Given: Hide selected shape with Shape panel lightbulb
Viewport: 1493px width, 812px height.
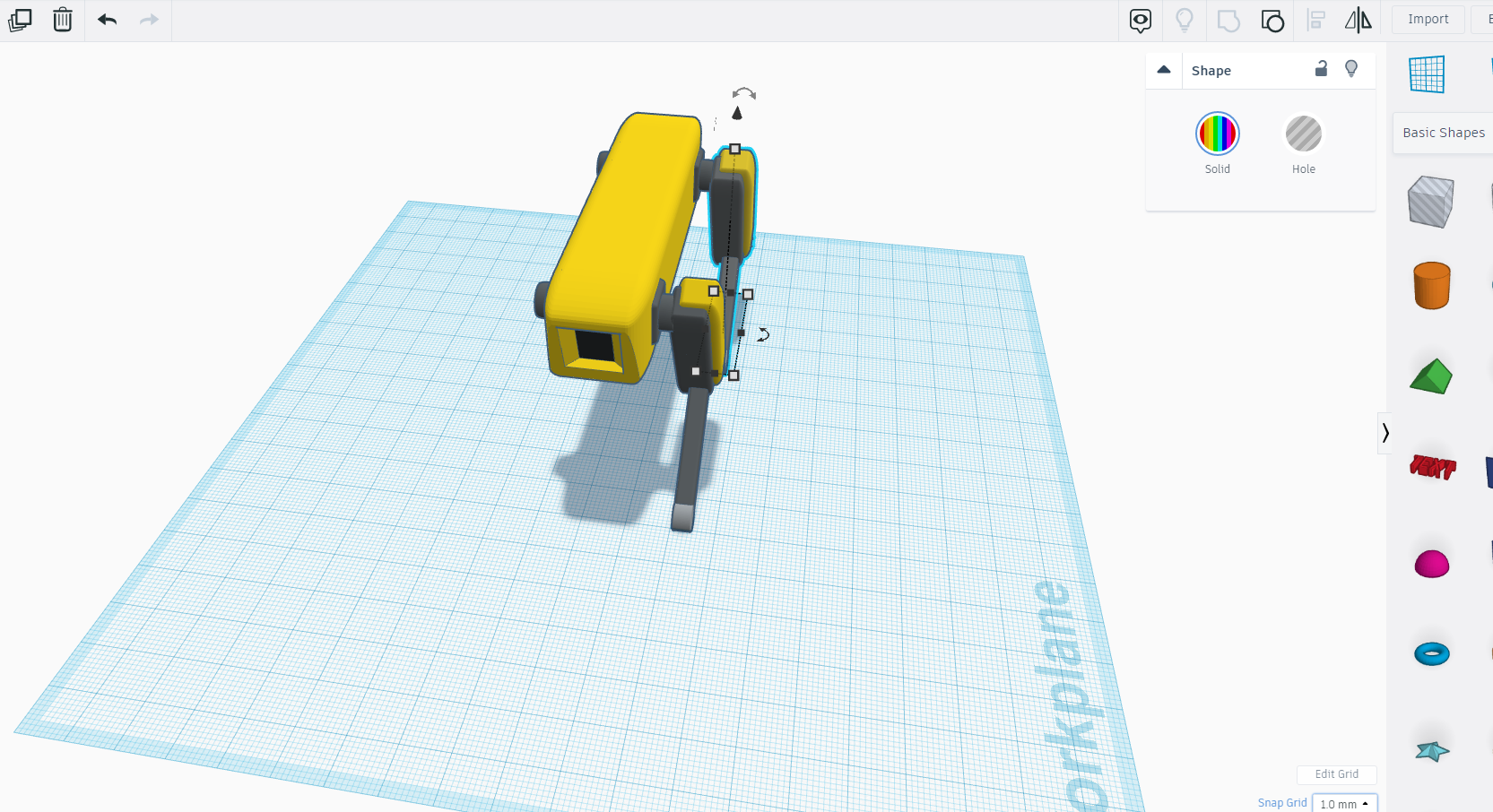Looking at the screenshot, I should pyautogui.click(x=1351, y=69).
